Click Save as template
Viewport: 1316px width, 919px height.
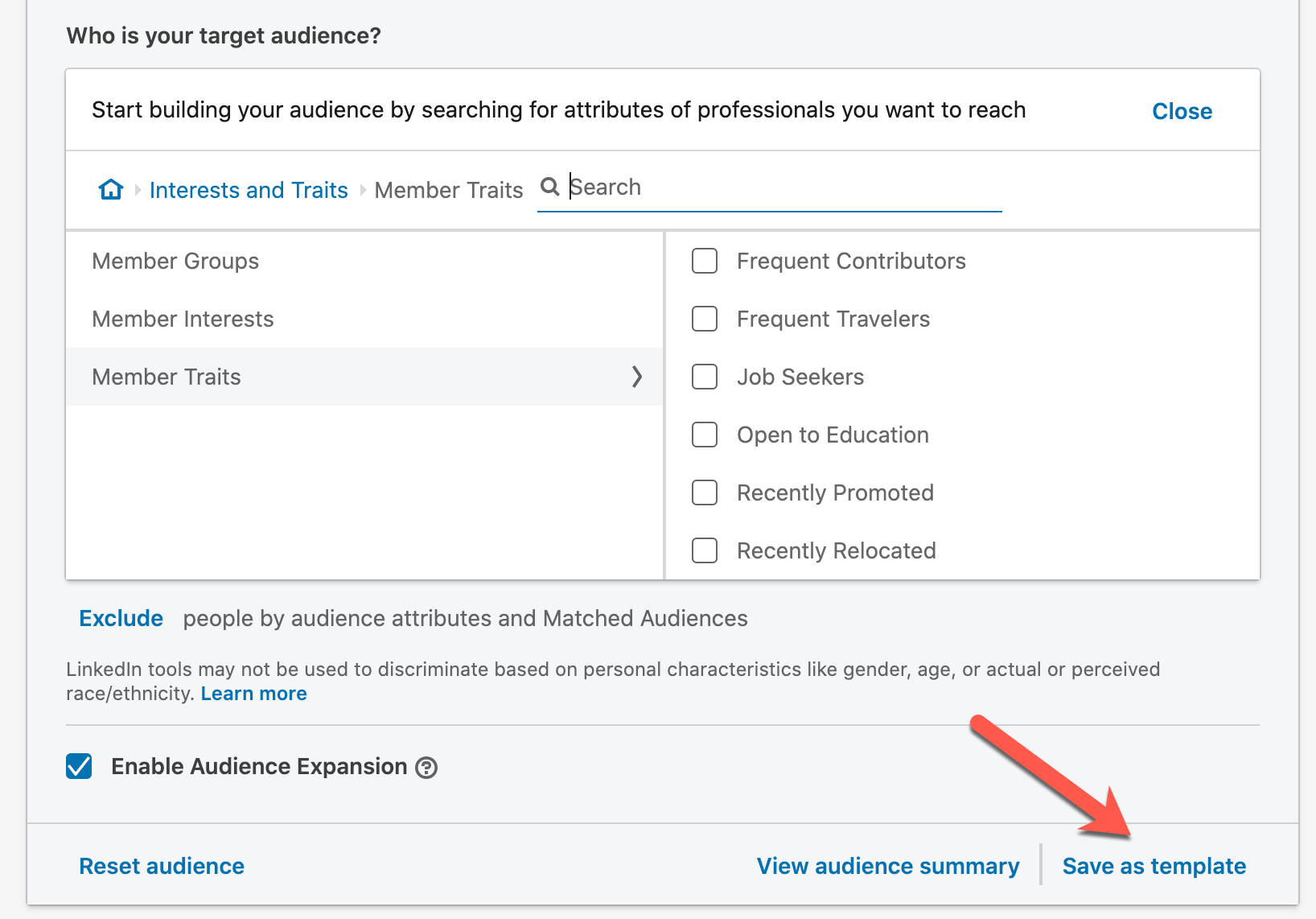[1154, 866]
